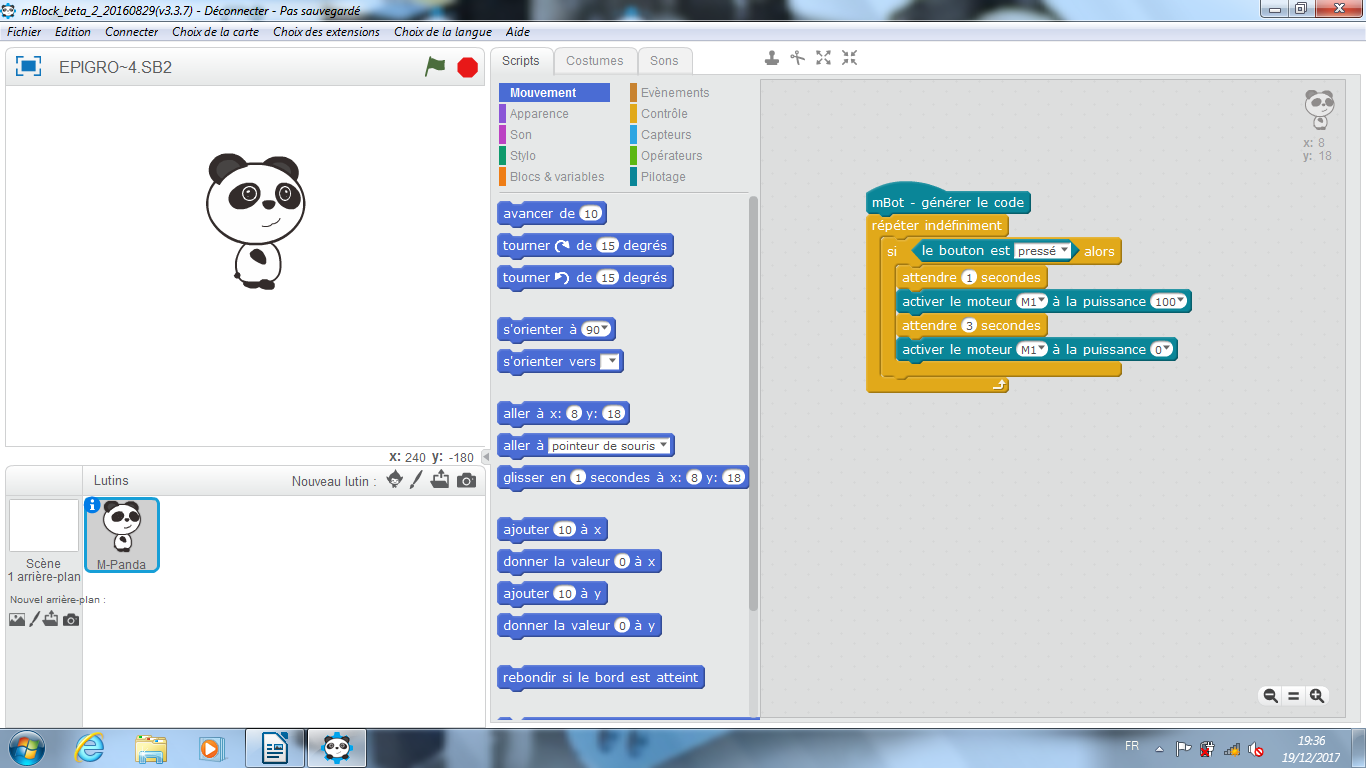Click the 'rebondir si le bord est atteint' block
Screen dimensions: 1366x768
(600, 677)
